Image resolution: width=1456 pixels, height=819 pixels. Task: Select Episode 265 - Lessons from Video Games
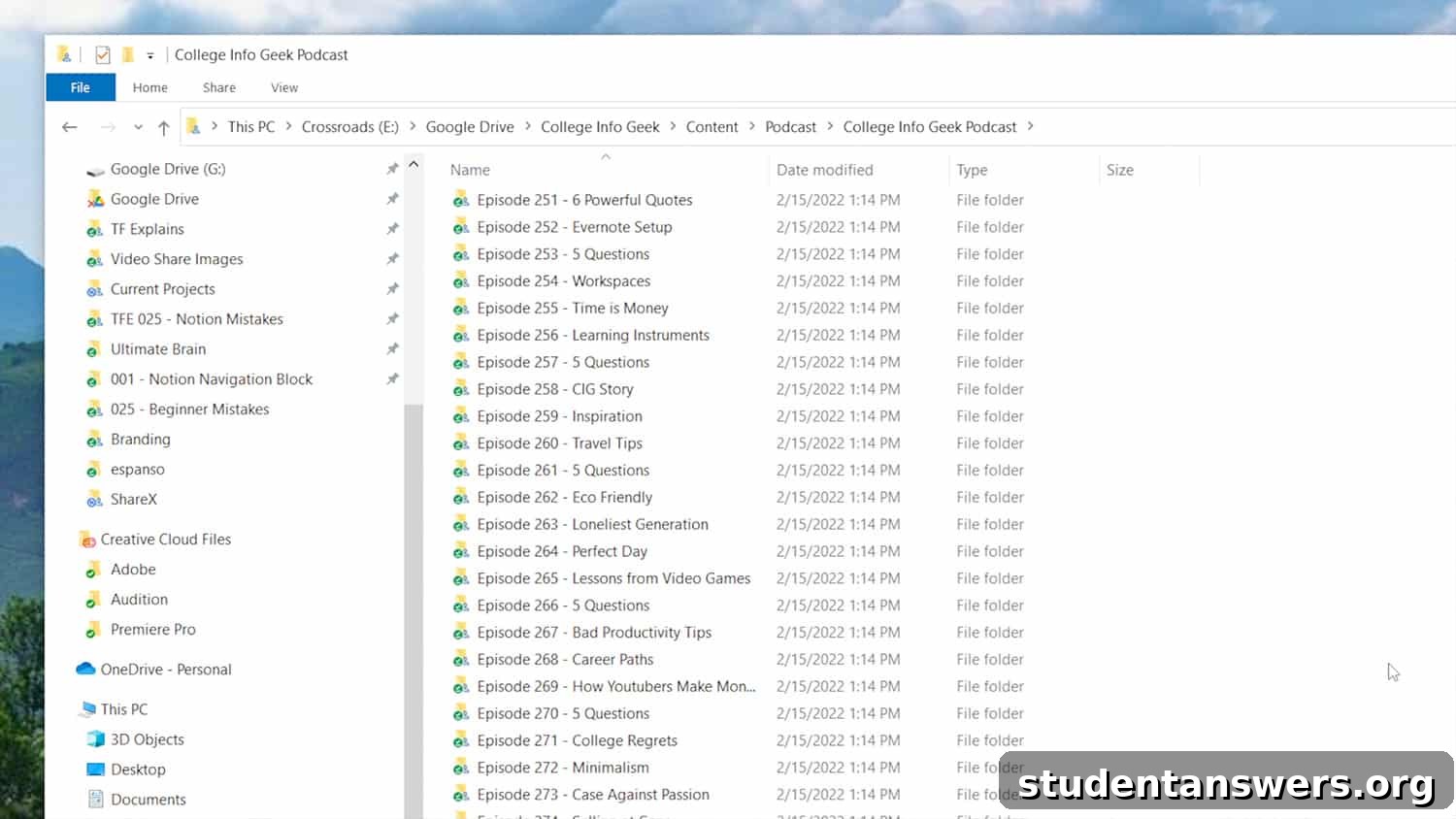click(x=613, y=578)
